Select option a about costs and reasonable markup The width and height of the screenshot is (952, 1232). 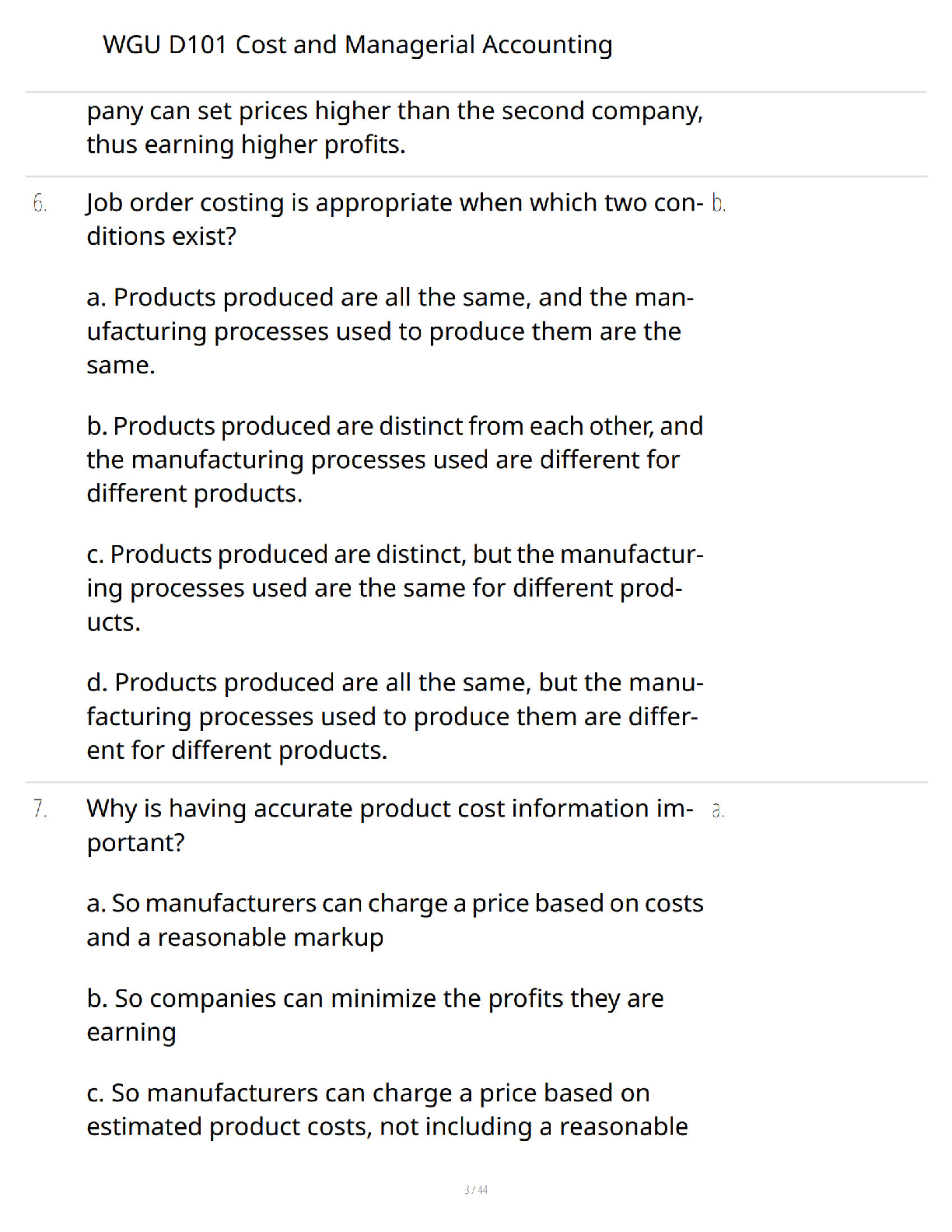tap(395, 920)
